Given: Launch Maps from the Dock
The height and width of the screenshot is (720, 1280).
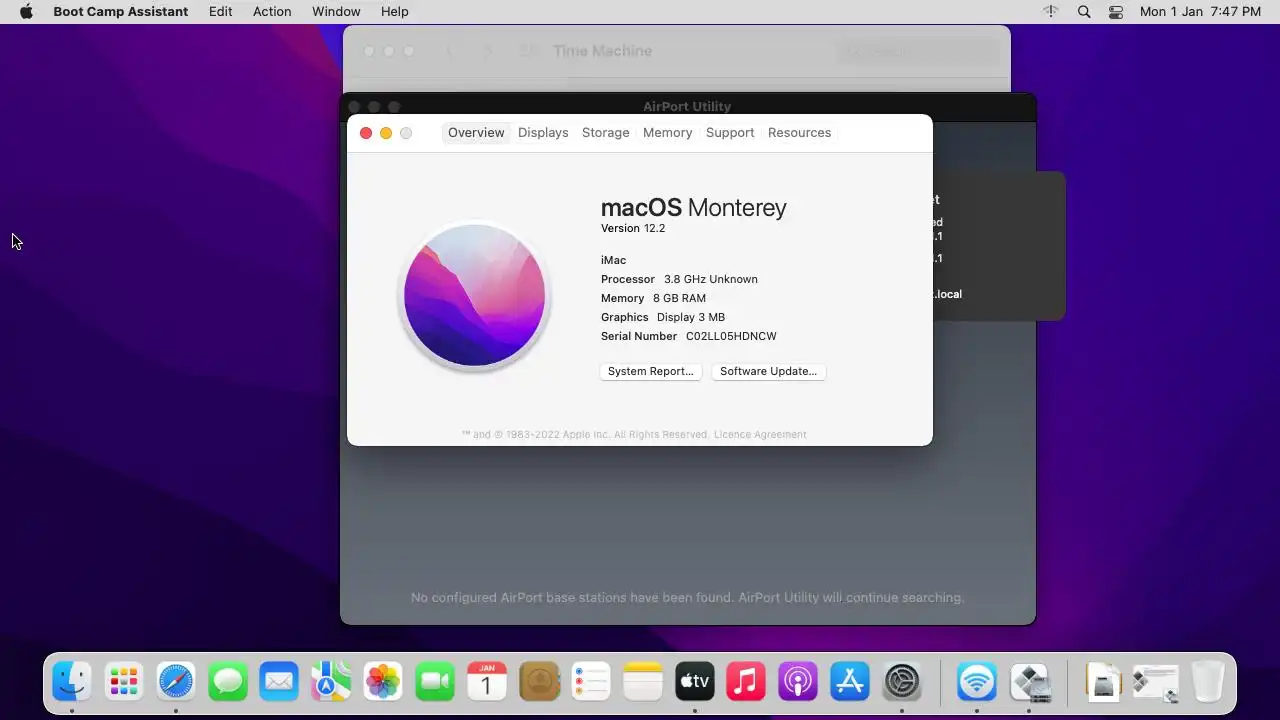Looking at the screenshot, I should (x=331, y=682).
